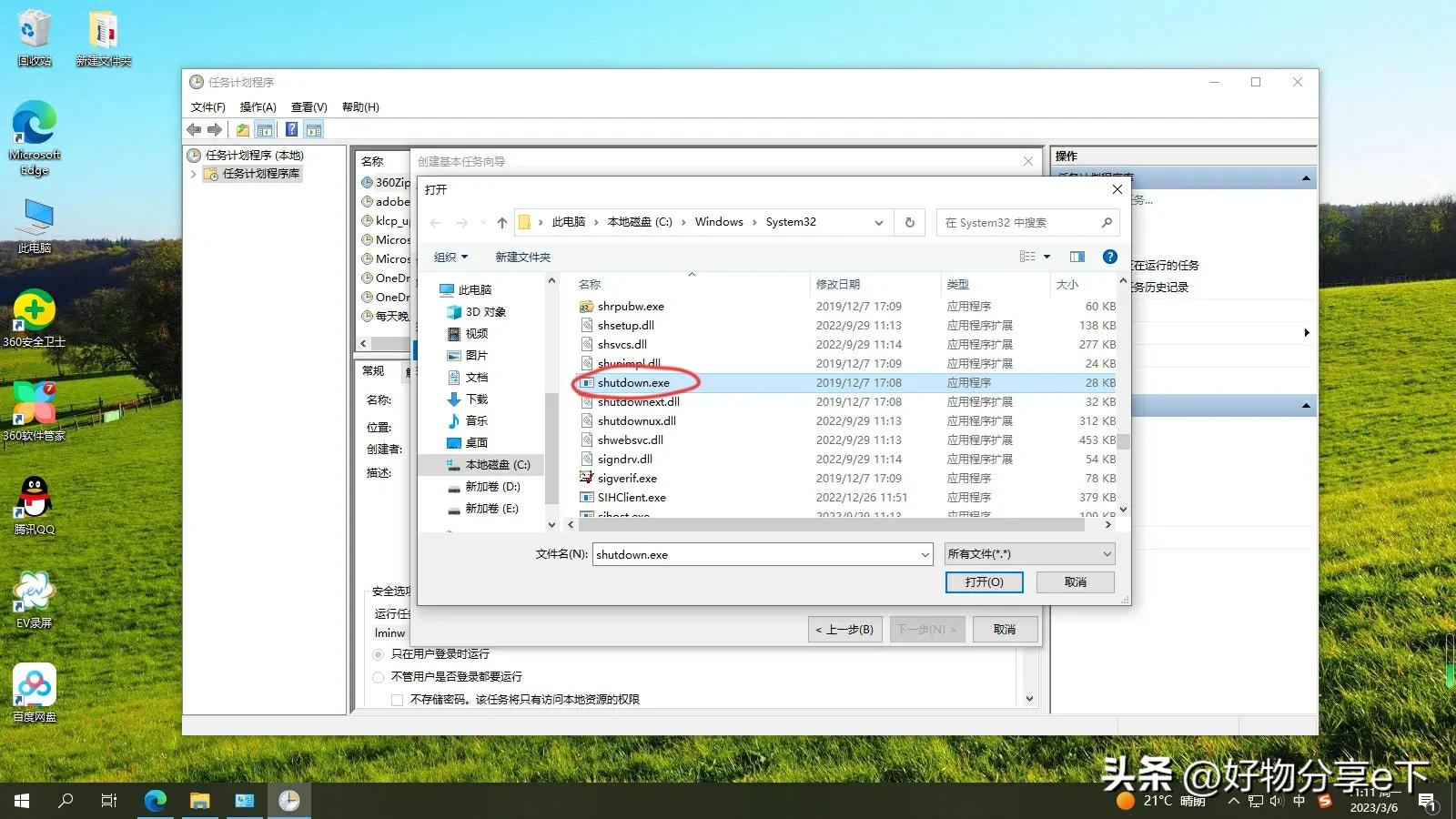Open the view options dropdown arrow in the dialog toolbar
The image size is (1456, 819).
[1046, 257]
